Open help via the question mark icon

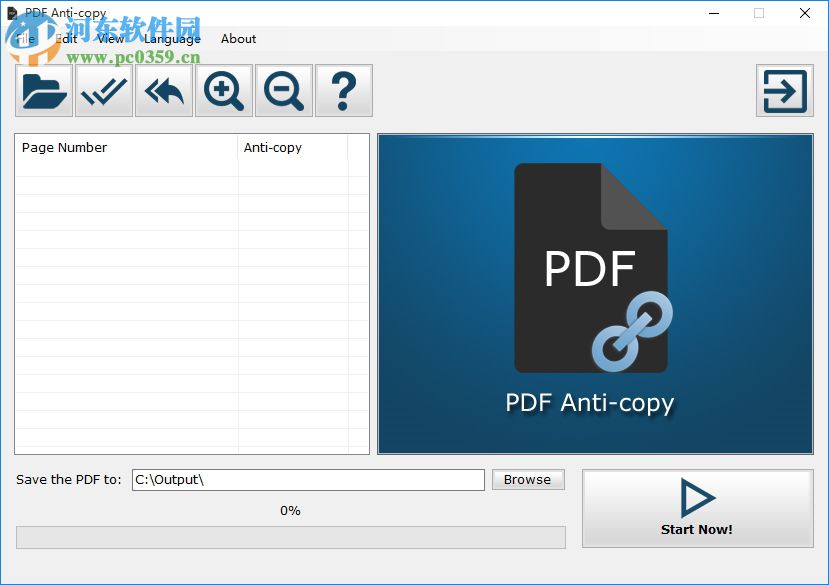[343, 90]
